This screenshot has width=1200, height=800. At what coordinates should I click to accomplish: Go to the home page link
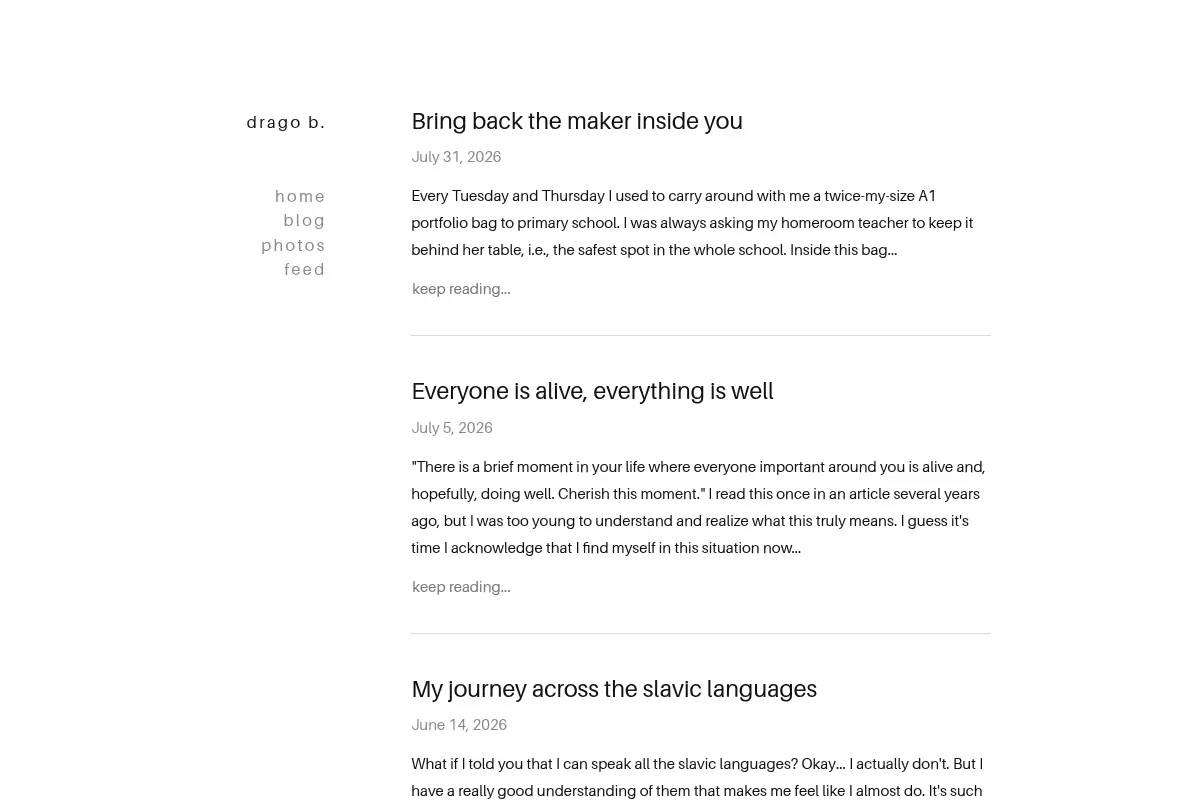300,196
